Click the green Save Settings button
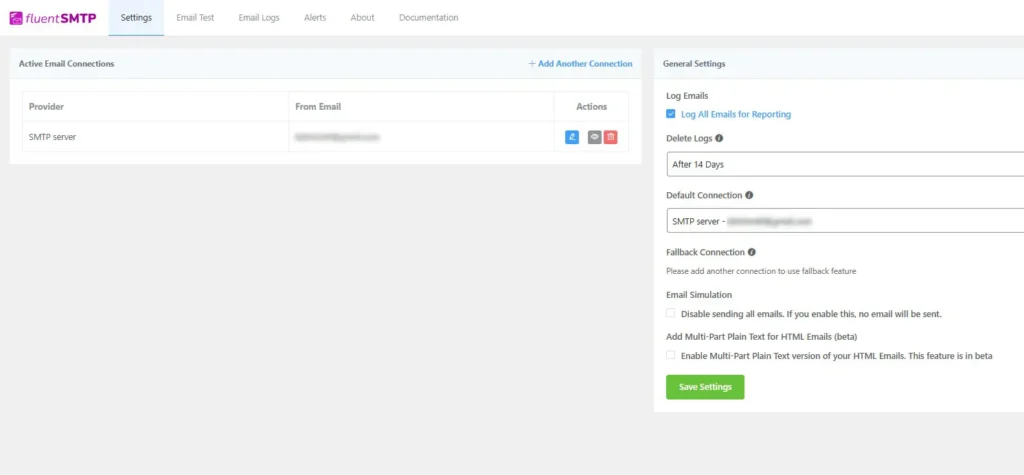This screenshot has width=1024, height=475. 705,387
